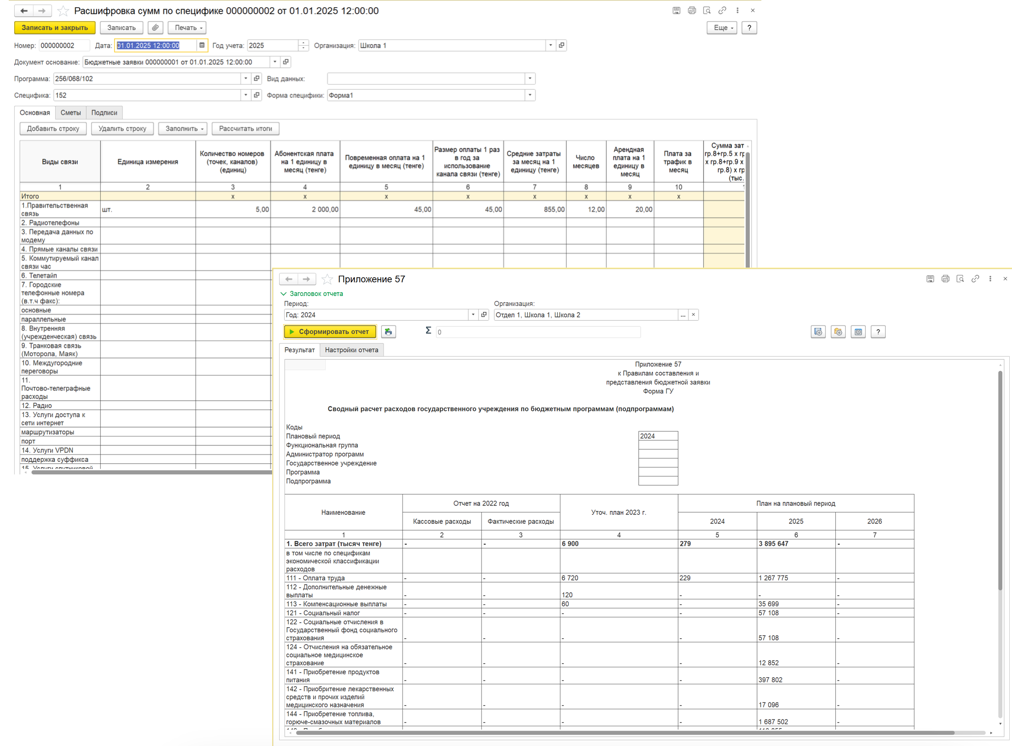Switch to the Результат tab

300,350
